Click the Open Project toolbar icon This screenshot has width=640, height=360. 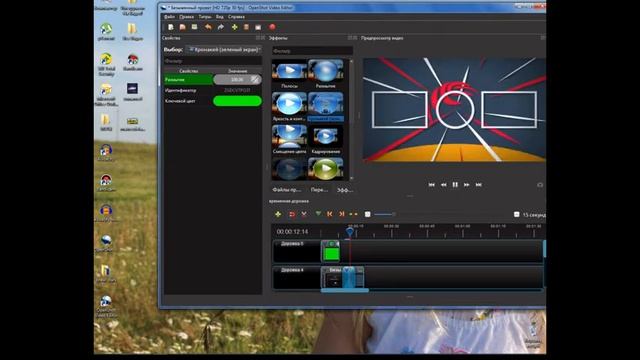[x=182, y=27]
